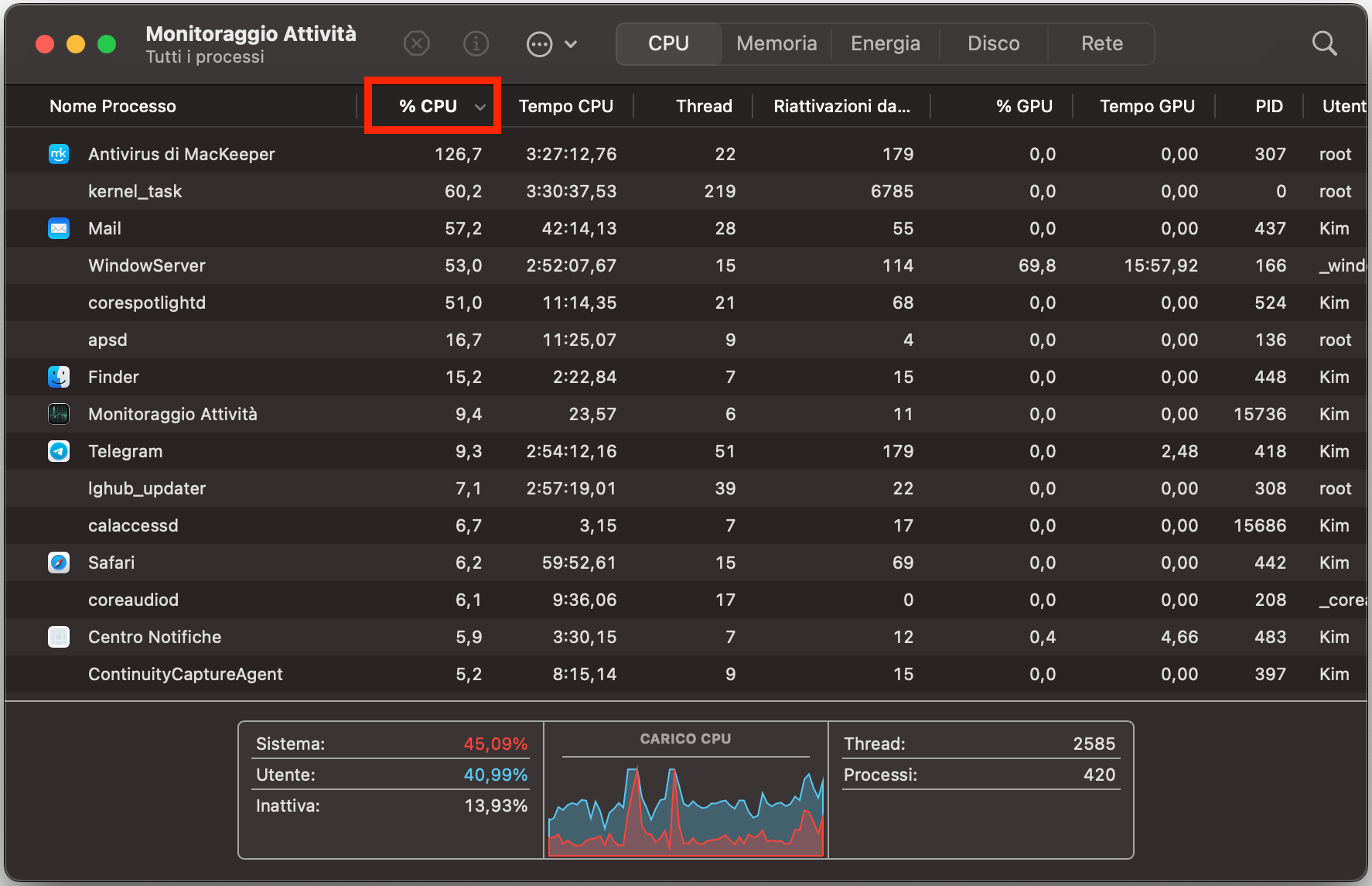Click the stop process (X) toolbar icon
Image resolution: width=1372 pixels, height=886 pixels.
[x=417, y=43]
